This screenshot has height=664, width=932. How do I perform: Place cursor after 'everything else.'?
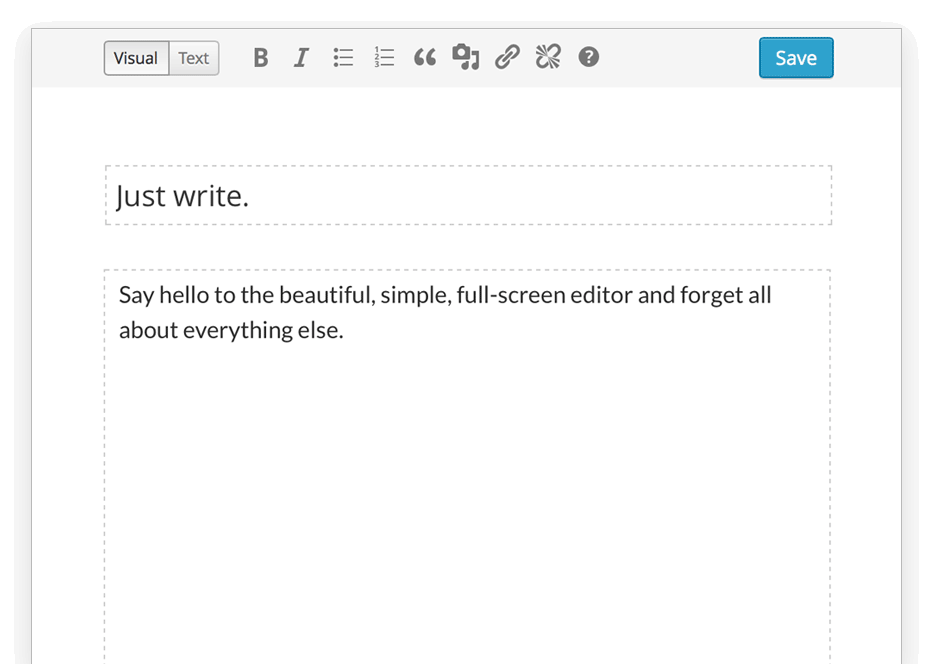click(x=345, y=330)
